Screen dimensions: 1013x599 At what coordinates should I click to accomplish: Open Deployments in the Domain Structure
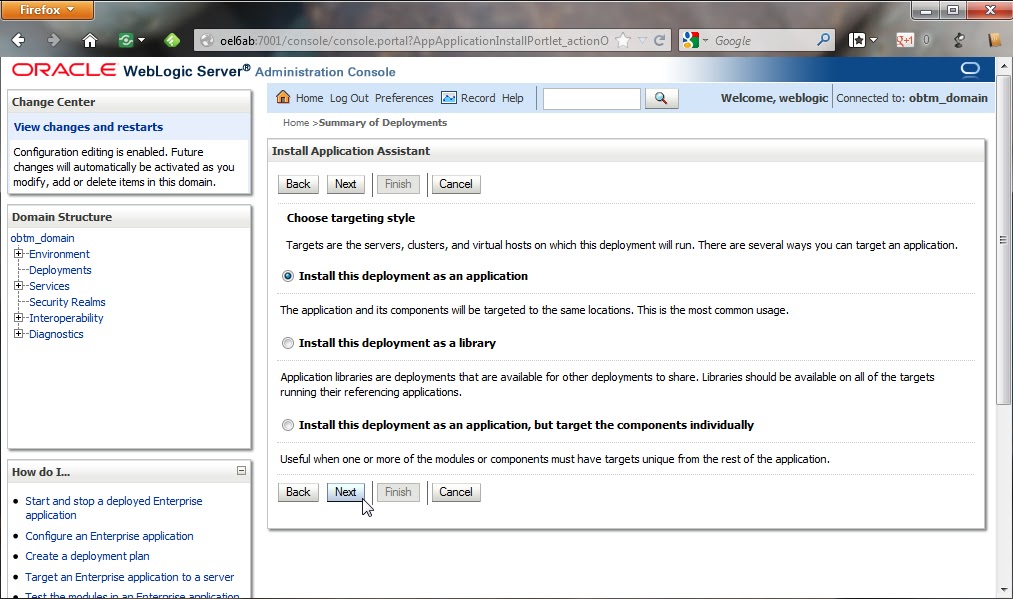click(60, 270)
